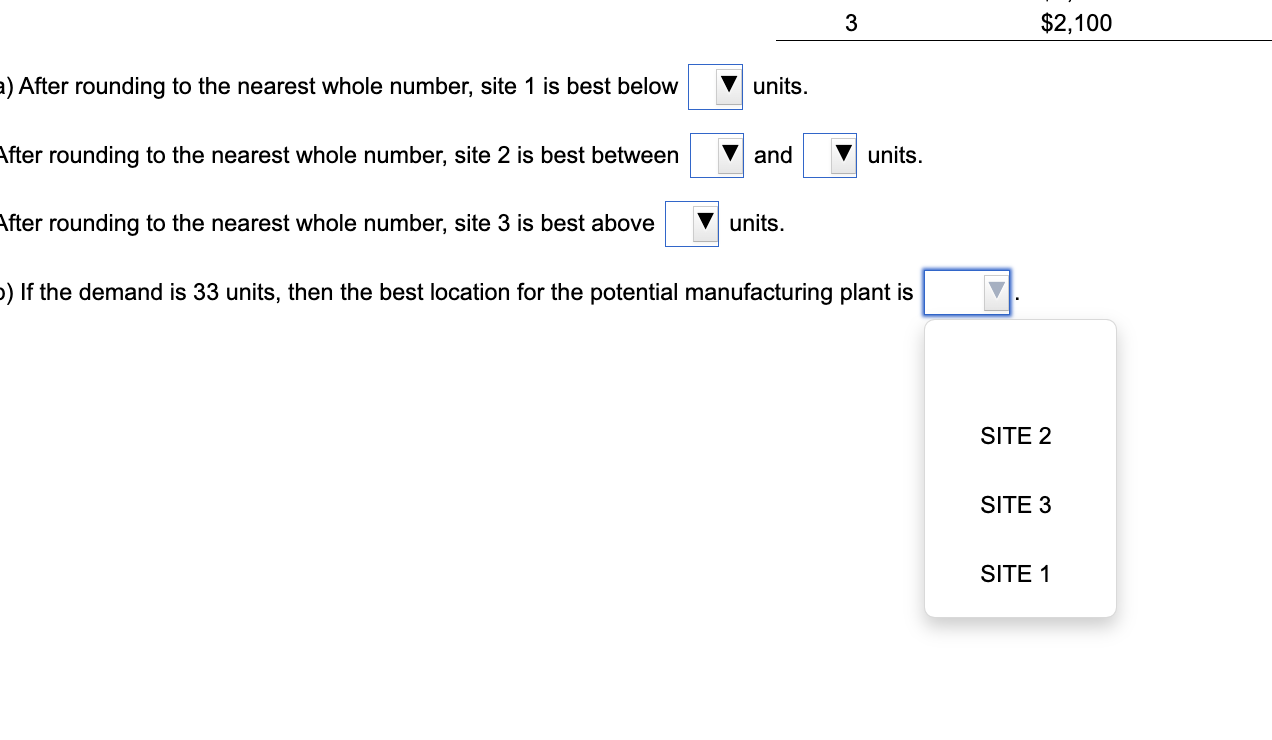
Task: Click the value 3 in the table row
Action: click(x=851, y=23)
